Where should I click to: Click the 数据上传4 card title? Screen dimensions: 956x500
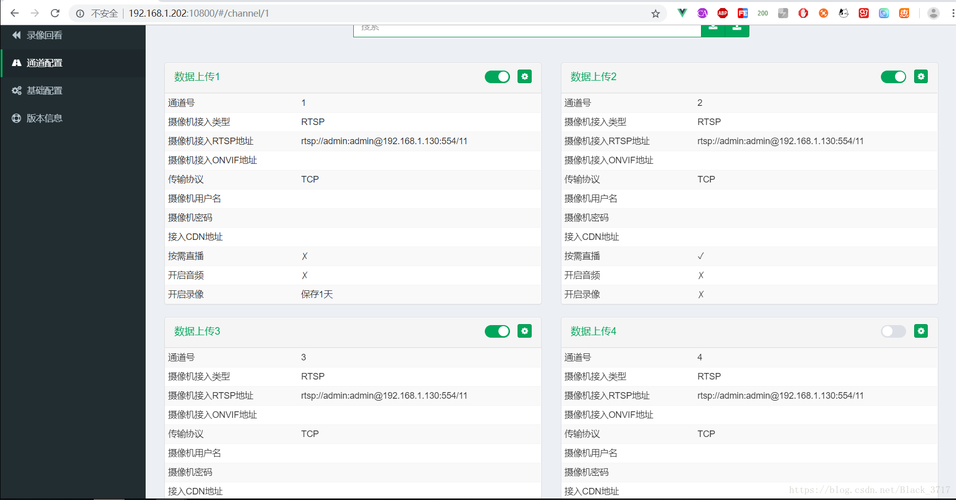[593, 331]
